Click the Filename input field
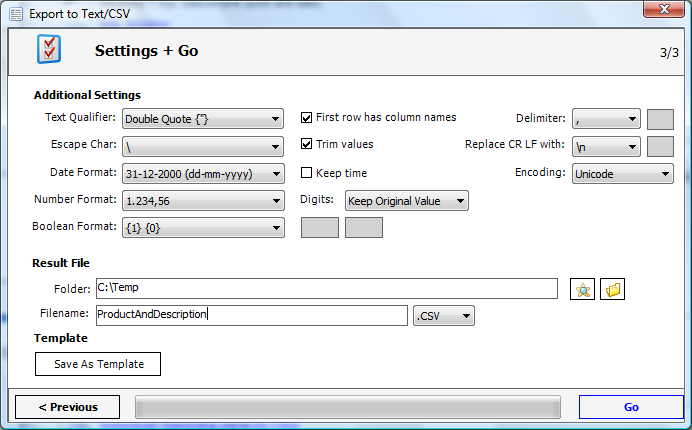692x430 pixels. 252,315
